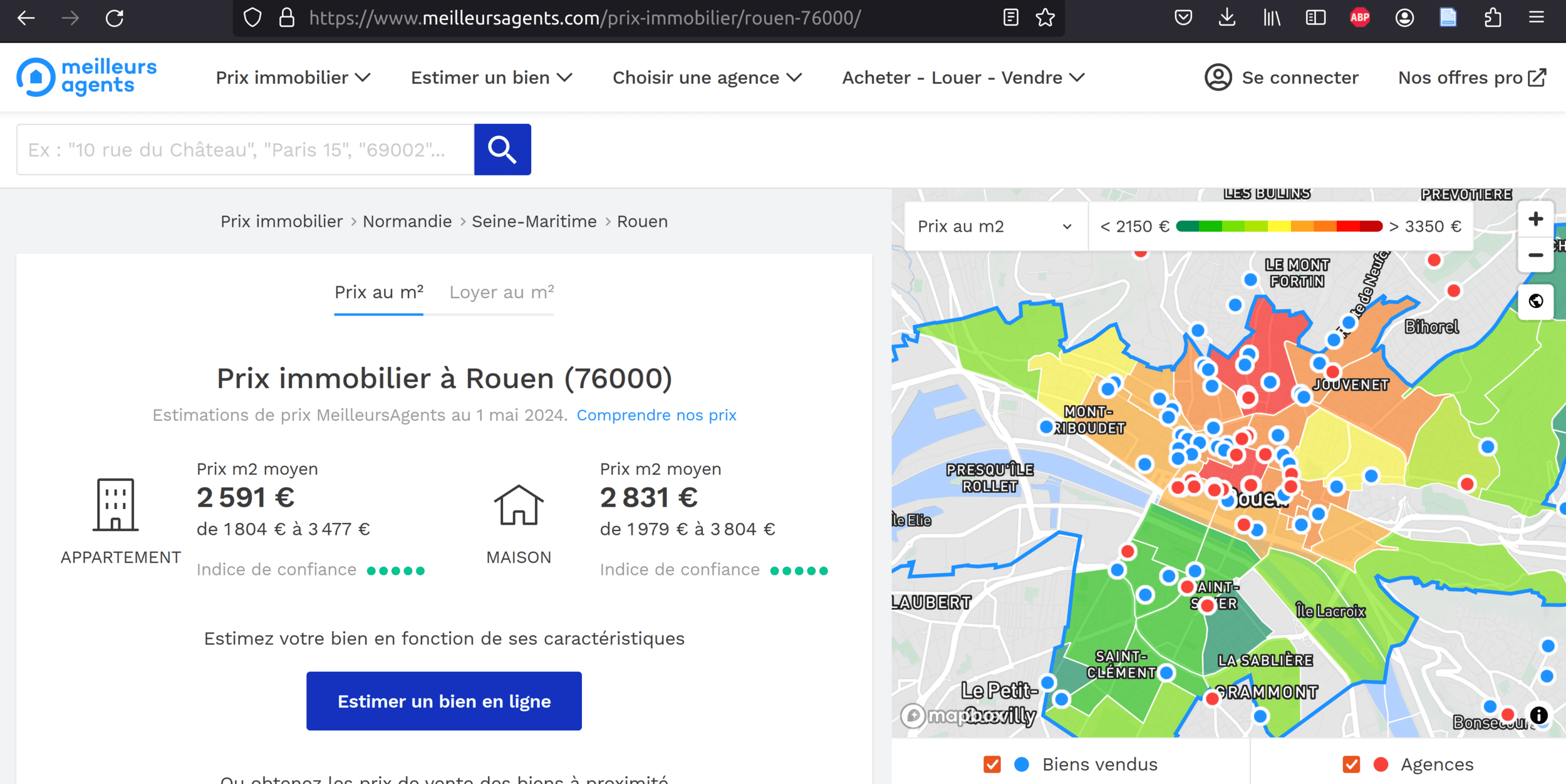
Task: Click the globe map view icon
Action: (x=1535, y=301)
